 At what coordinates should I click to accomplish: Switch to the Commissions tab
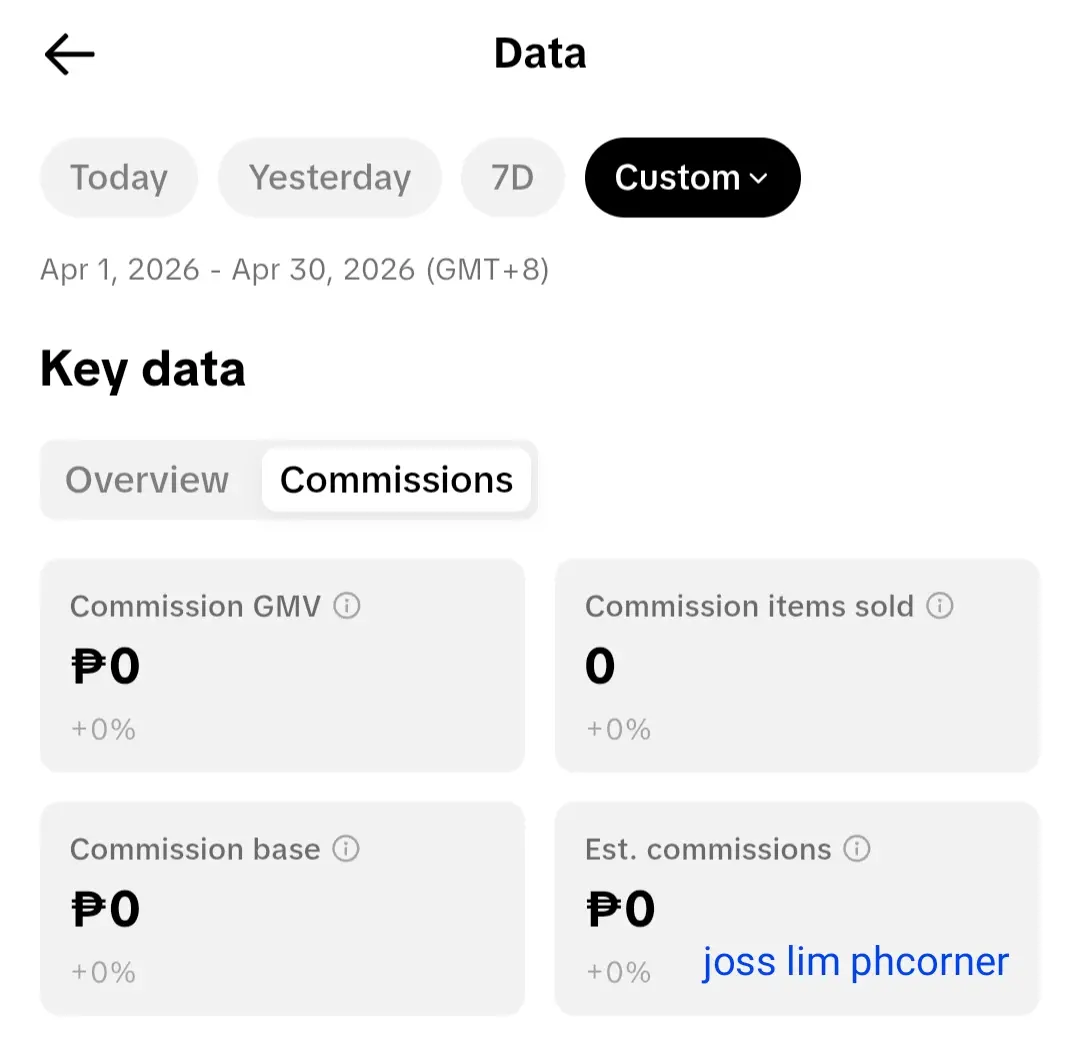396,480
